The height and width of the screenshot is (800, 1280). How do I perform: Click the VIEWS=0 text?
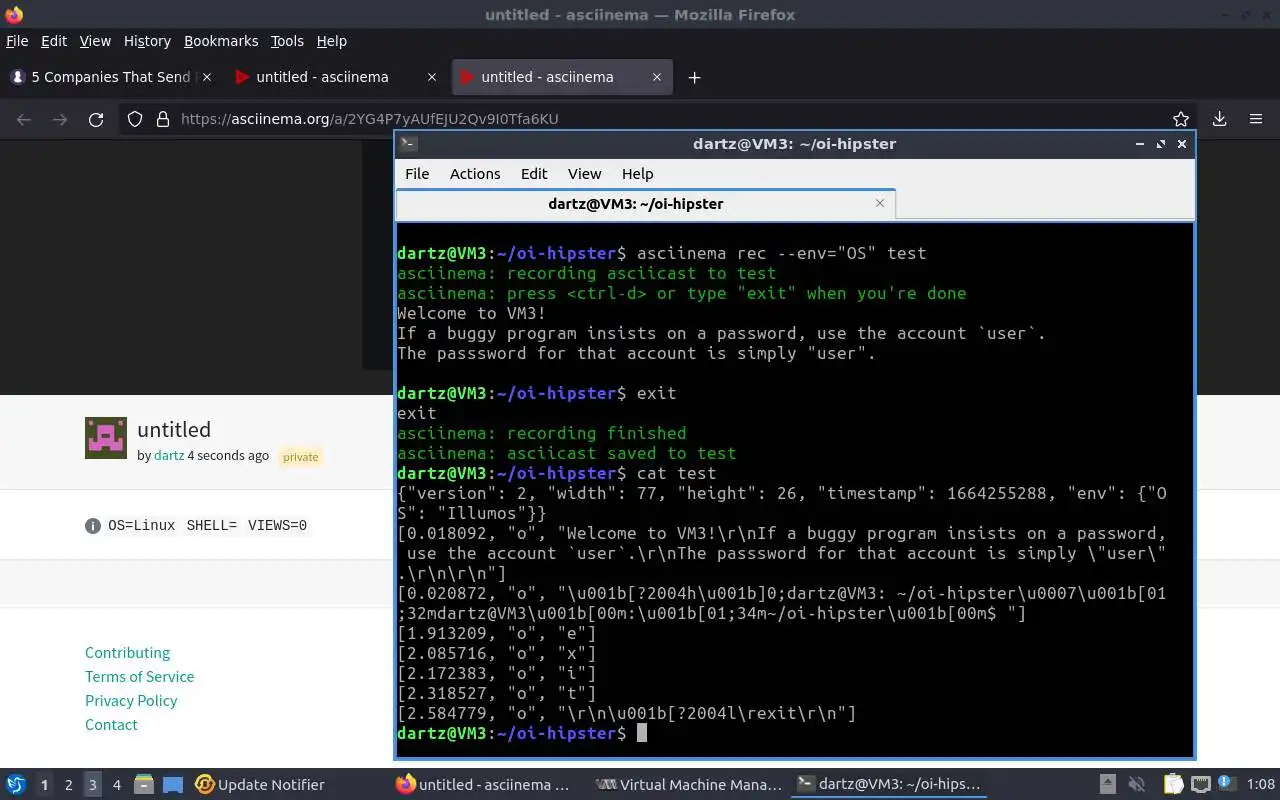pos(277,525)
